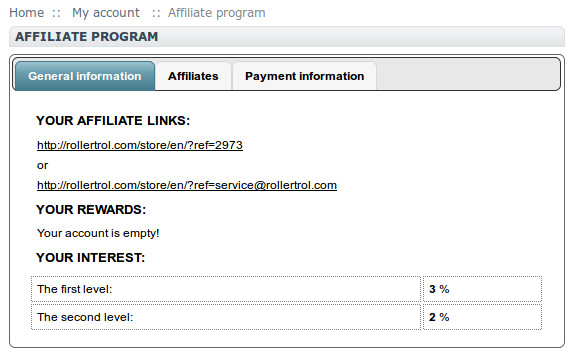Image resolution: width=574 pixels, height=364 pixels.
Task: Click 'The first level:' table cell
Action: [x=226, y=289]
